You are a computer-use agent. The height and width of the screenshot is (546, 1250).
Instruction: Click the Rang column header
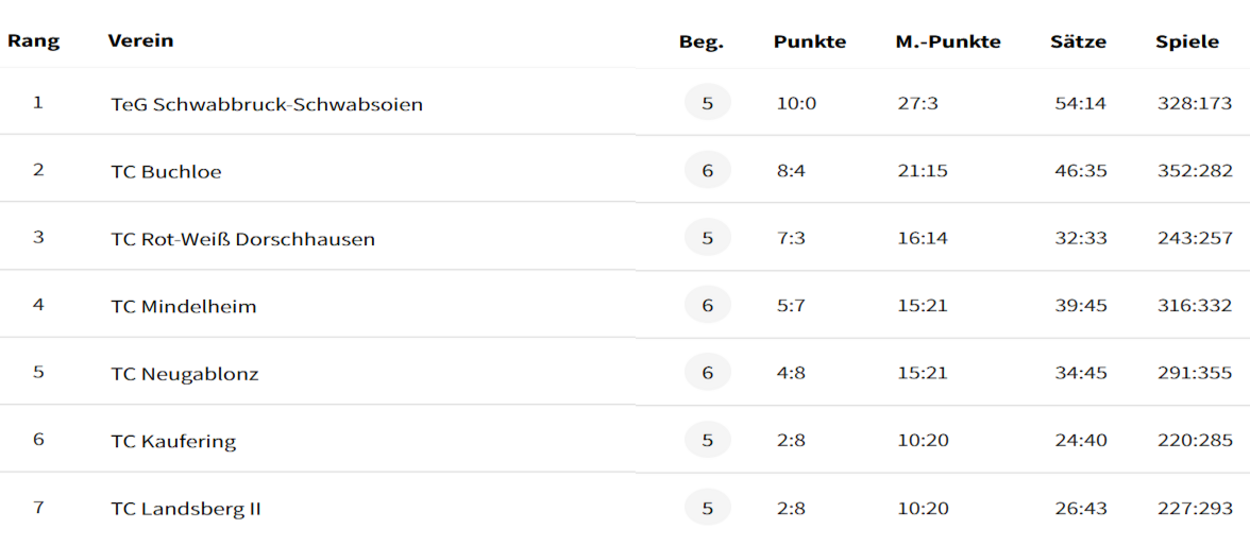pyautogui.click(x=34, y=41)
